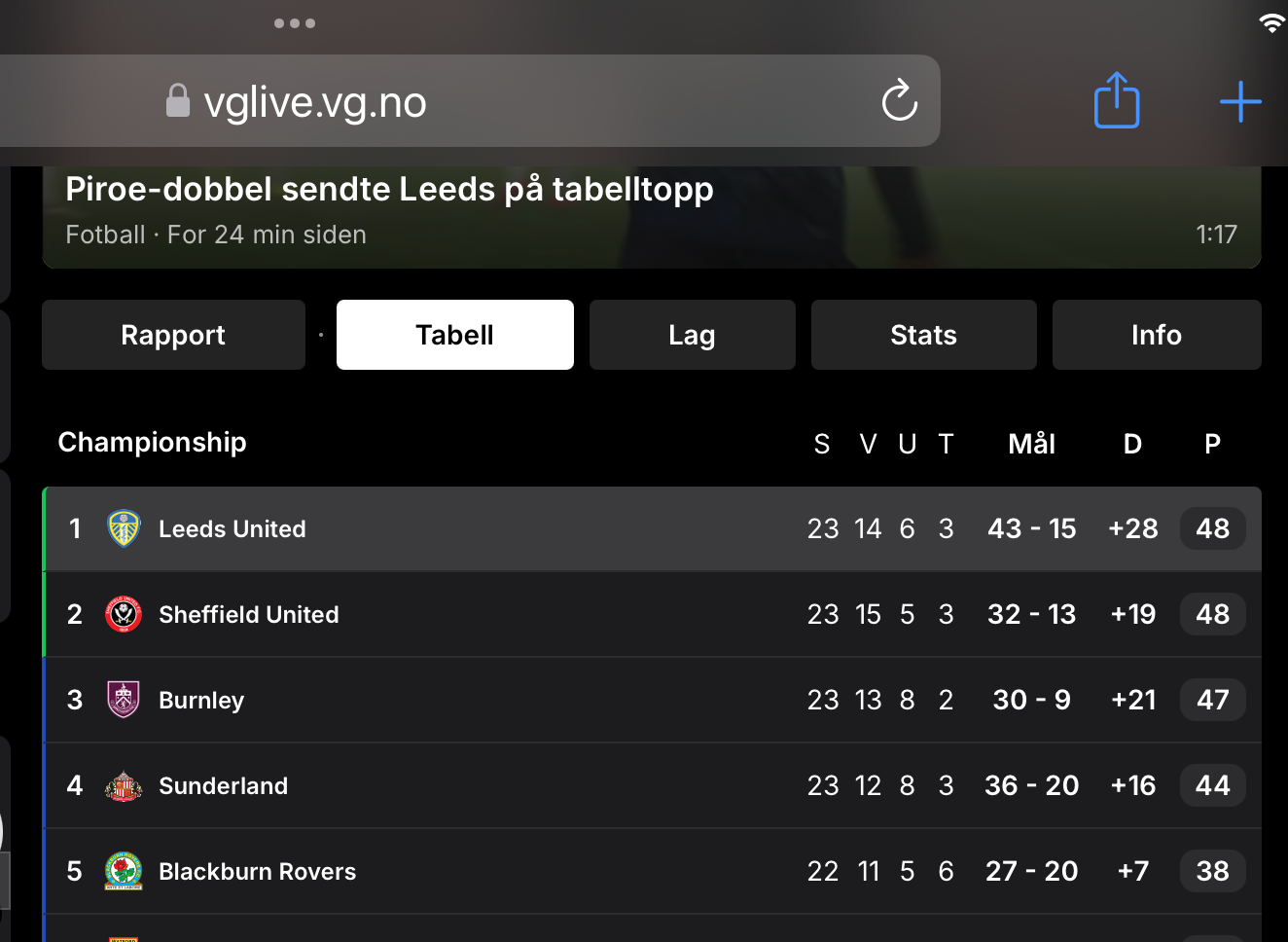Tap the Leeds United club crest
This screenshot has height=942, width=1288.
(x=124, y=528)
